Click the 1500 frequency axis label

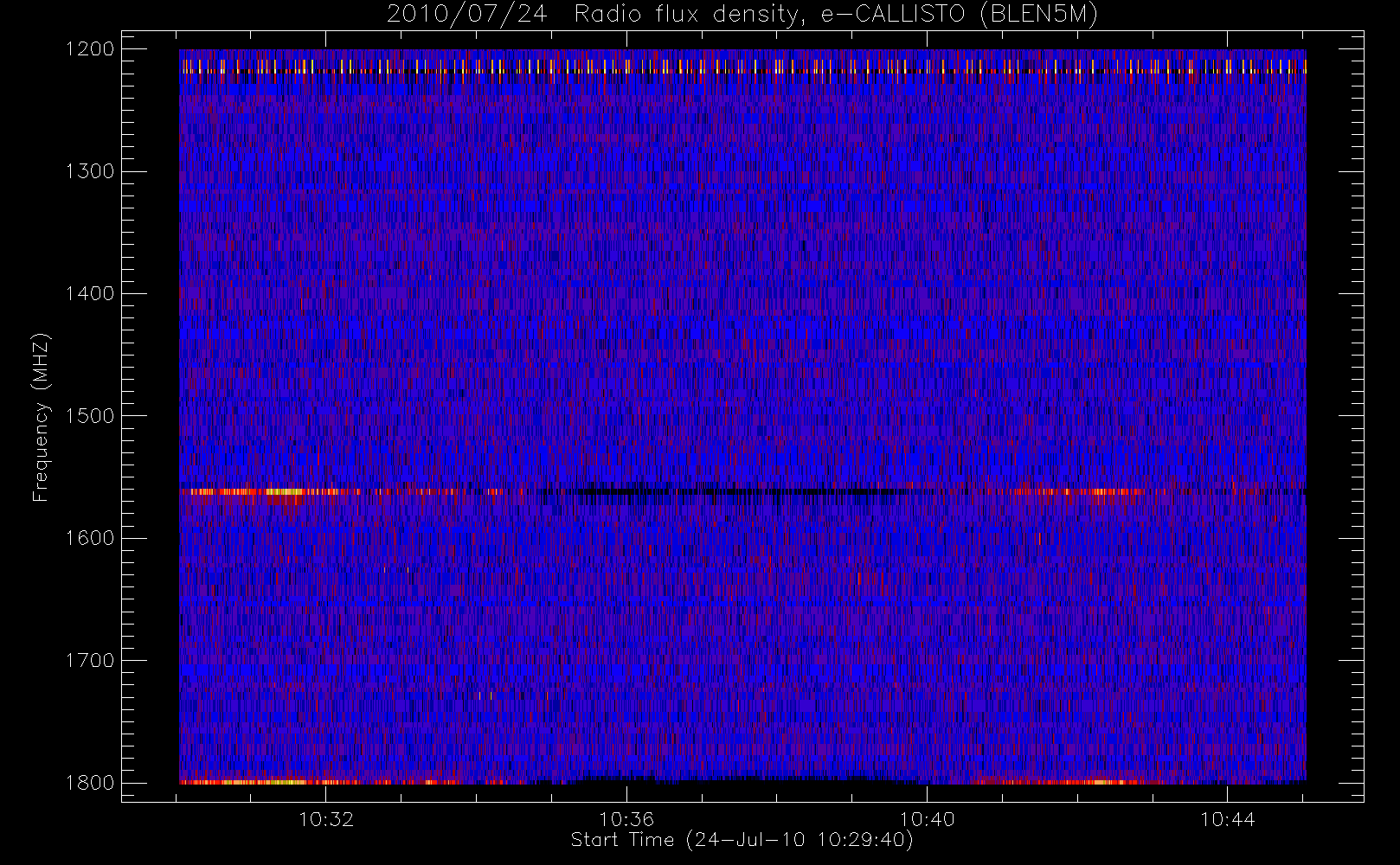point(90,416)
